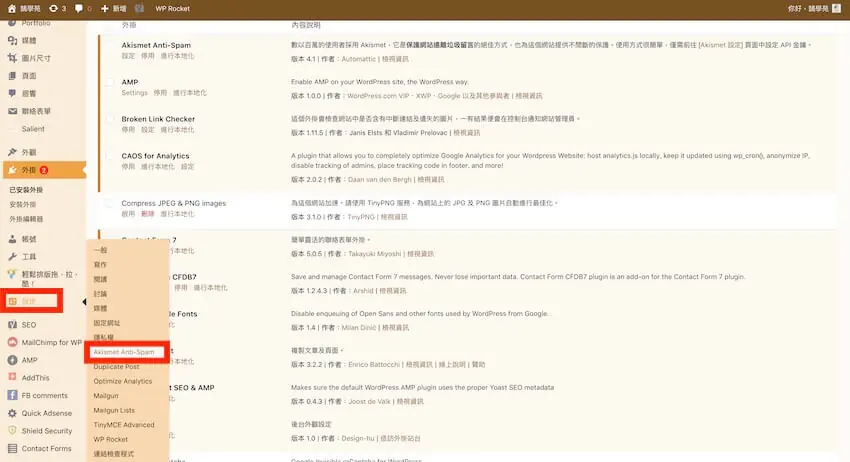Click the Design-hu author link
850x462 pixels.
tap(358, 438)
